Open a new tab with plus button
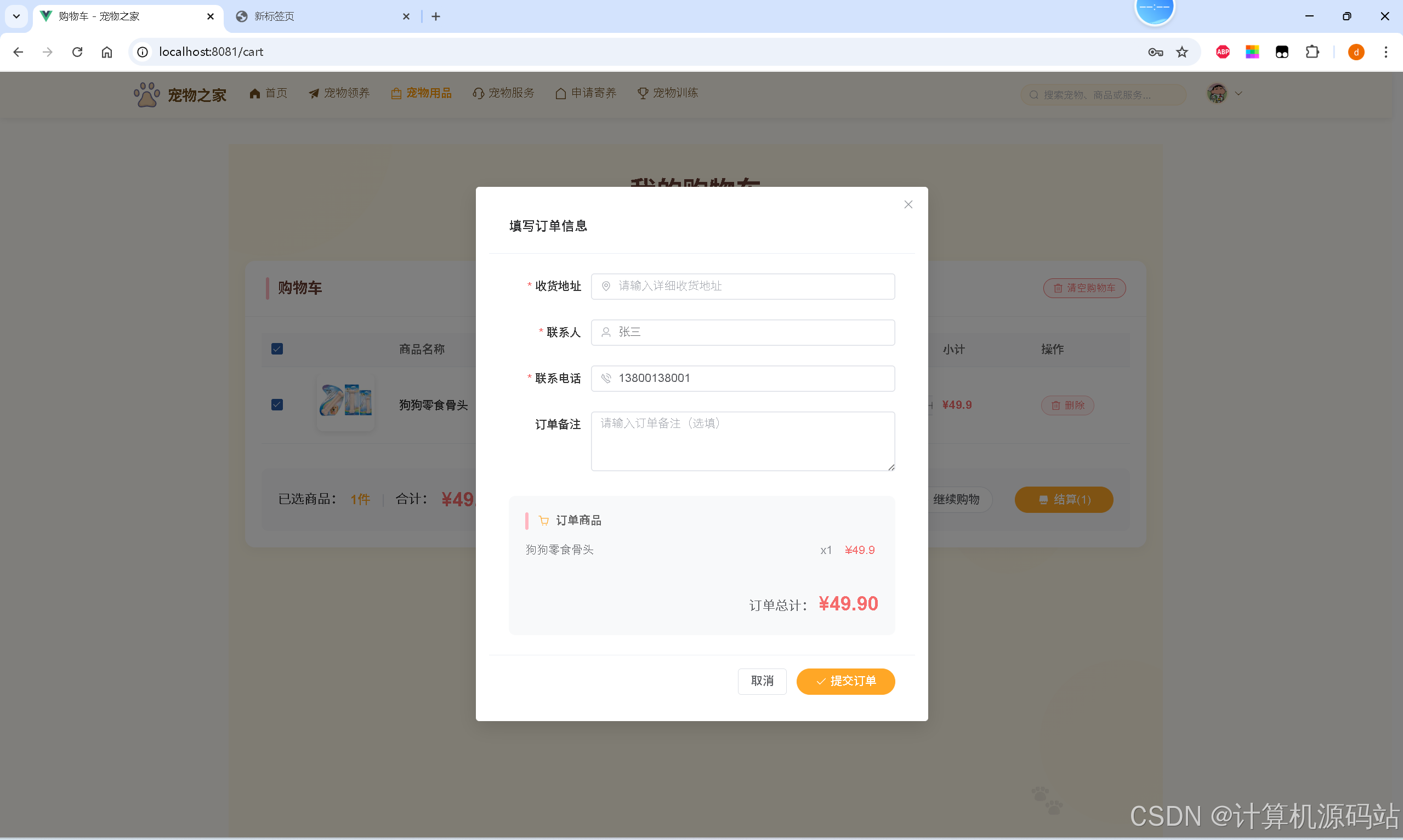 (x=435, y=16)
